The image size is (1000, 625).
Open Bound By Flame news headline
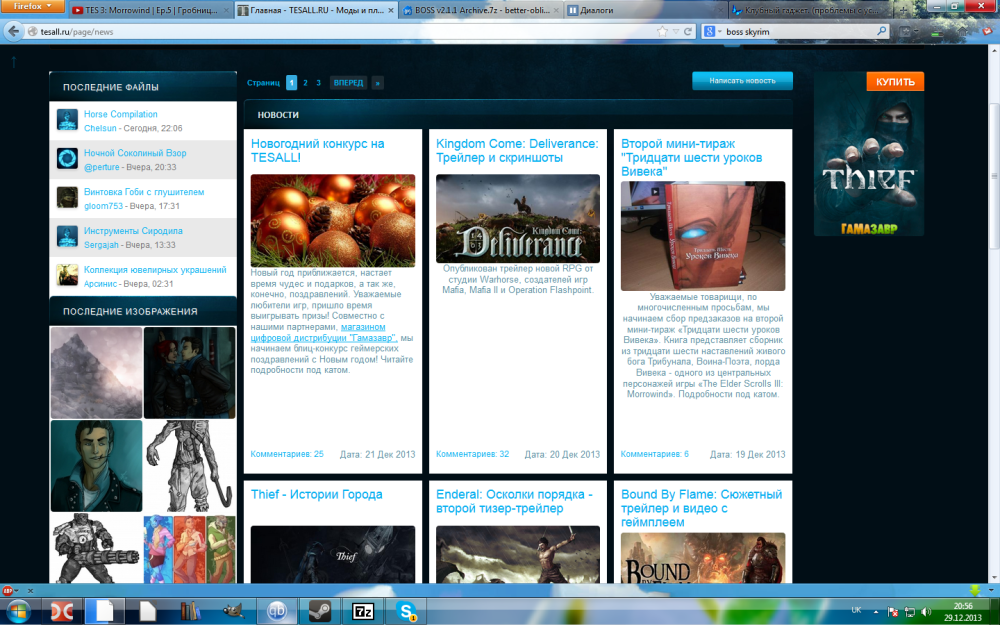tap(702, 508)
